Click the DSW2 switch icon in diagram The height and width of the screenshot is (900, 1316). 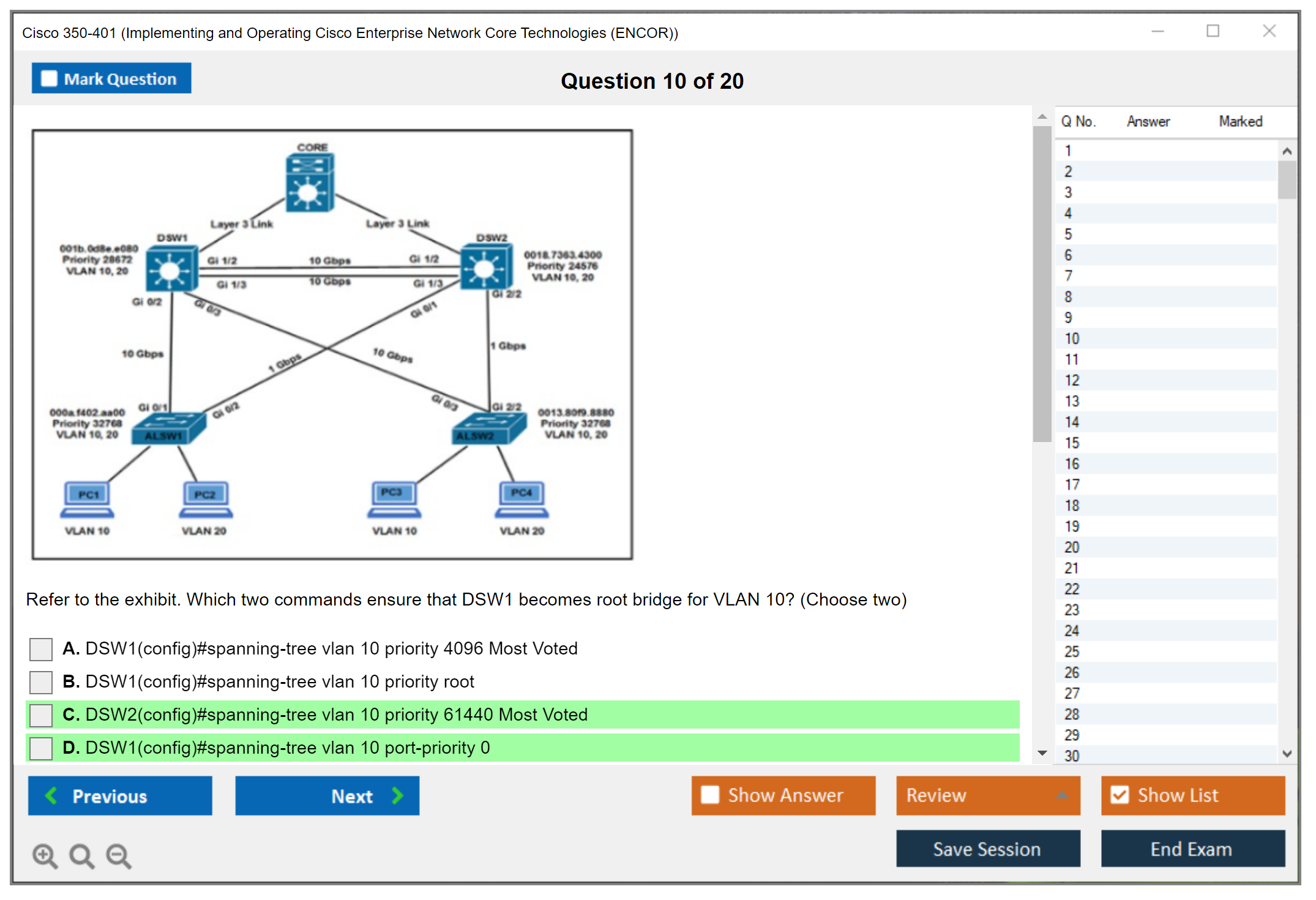[485, 267]
